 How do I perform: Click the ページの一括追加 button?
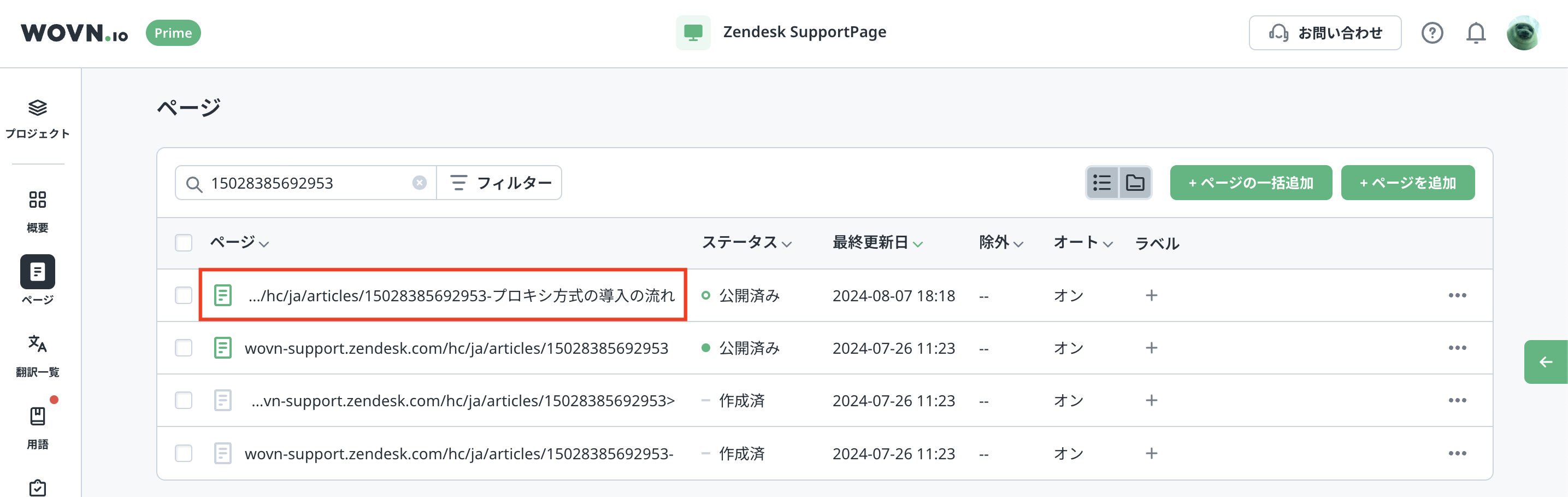pos(1250,183)
